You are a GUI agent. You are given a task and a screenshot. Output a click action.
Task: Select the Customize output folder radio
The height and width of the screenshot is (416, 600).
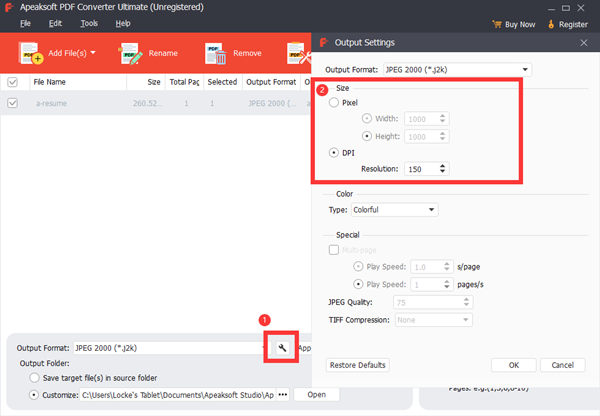click(x=34, y=395)
